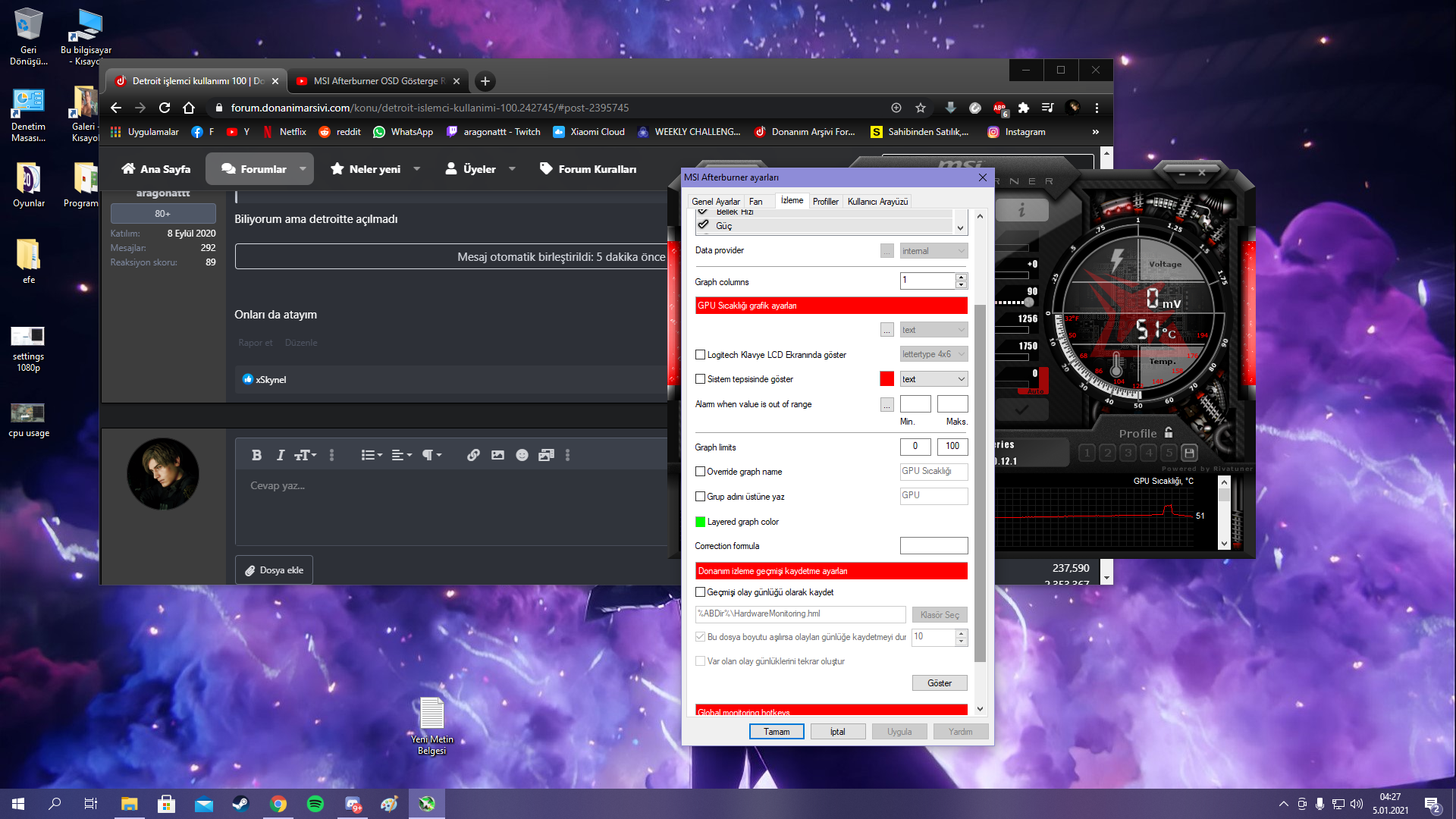Open the Ana Sayfa forum menu item
Viewport: 1456px width, 819px height.
(x=156, y=169)
